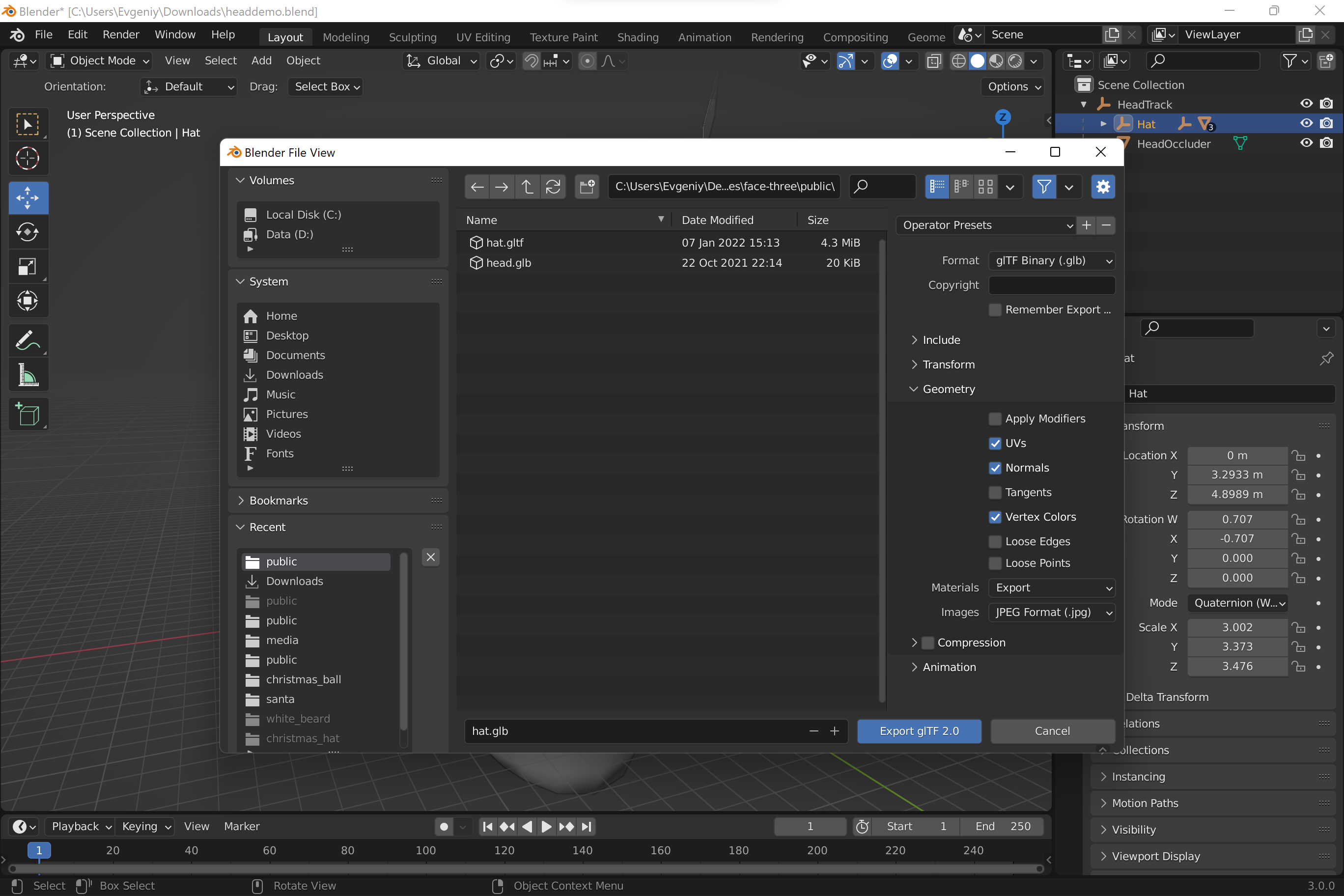
Task: Expand the Include section
Action: (941, 340)
